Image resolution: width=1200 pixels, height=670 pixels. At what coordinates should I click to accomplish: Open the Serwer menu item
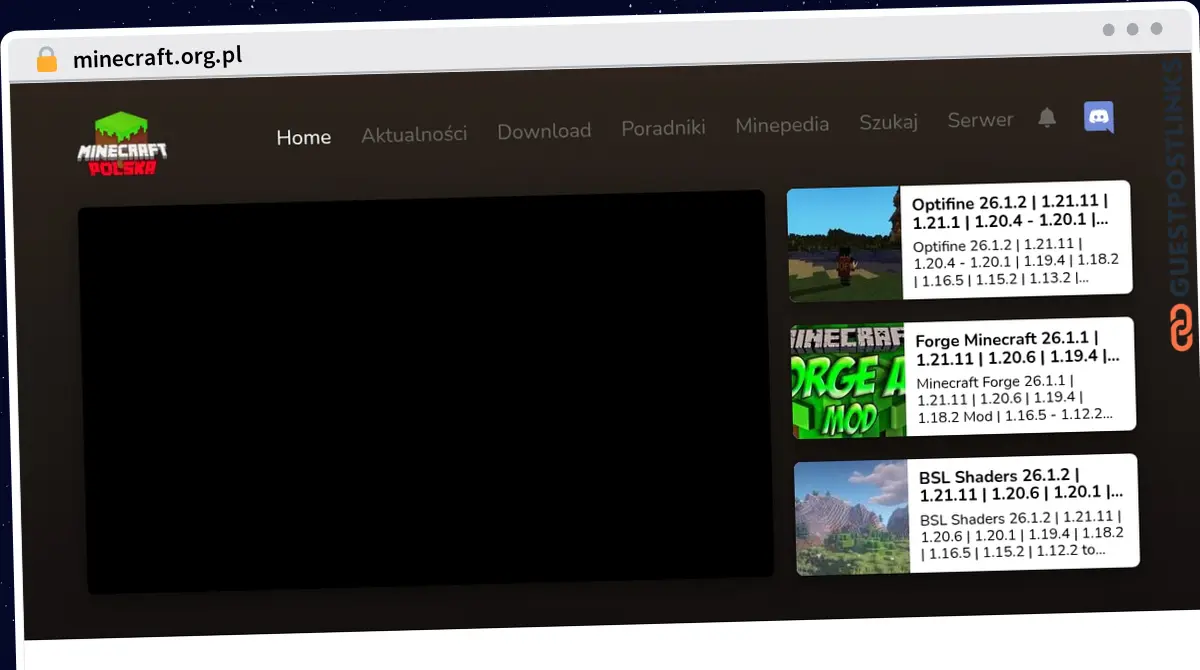coord(981,119)
